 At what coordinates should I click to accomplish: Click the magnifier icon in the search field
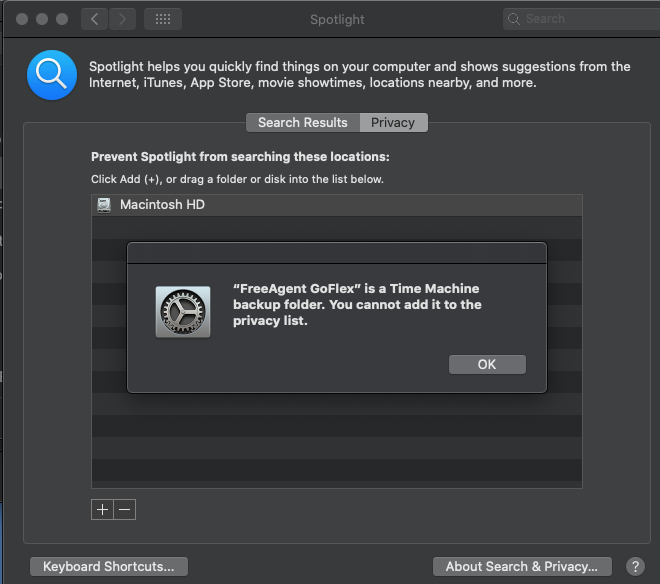pos(514,19)
